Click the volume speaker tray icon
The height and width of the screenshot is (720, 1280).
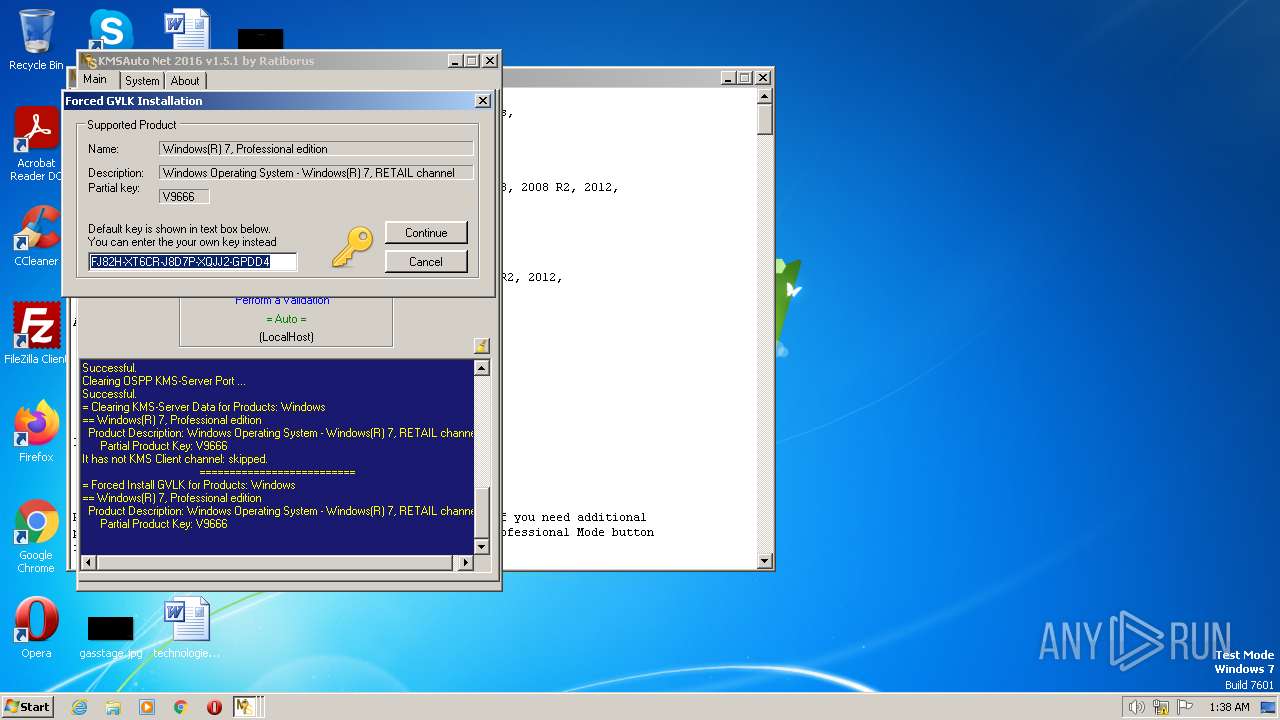pyautogui.click(x=1136, y=707)
